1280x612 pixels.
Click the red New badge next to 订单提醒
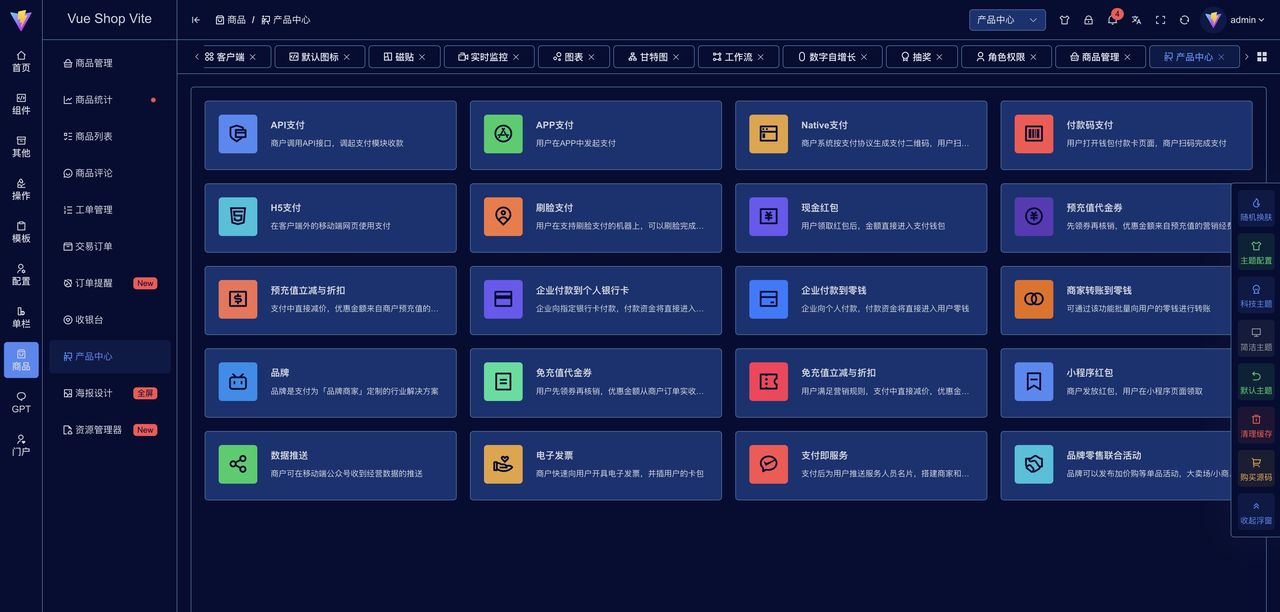[144, 283]
